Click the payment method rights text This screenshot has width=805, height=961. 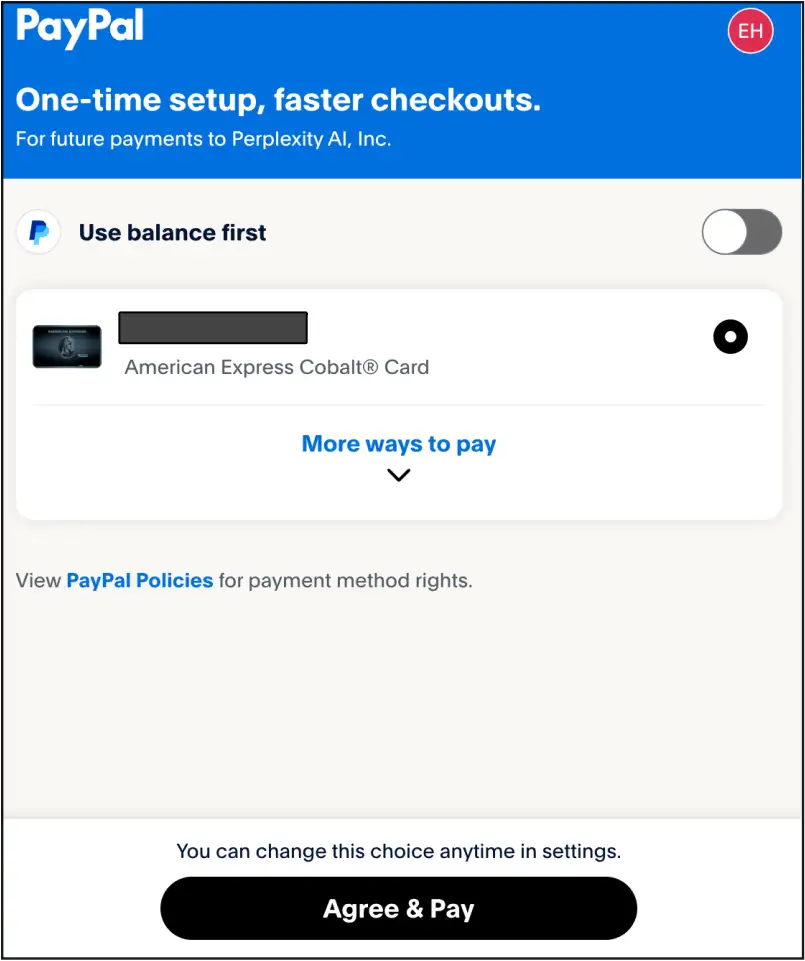[x=346, y=580]
